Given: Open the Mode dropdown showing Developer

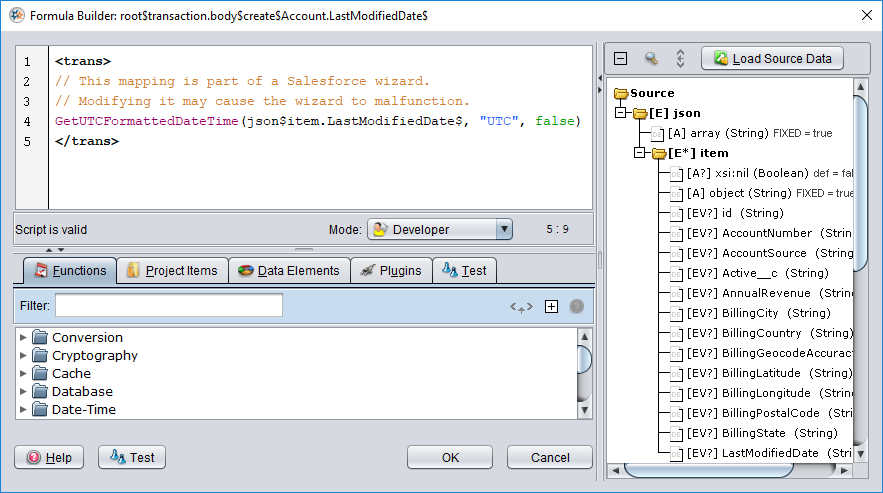Looking at the screenshot, I should coord(440,229).
